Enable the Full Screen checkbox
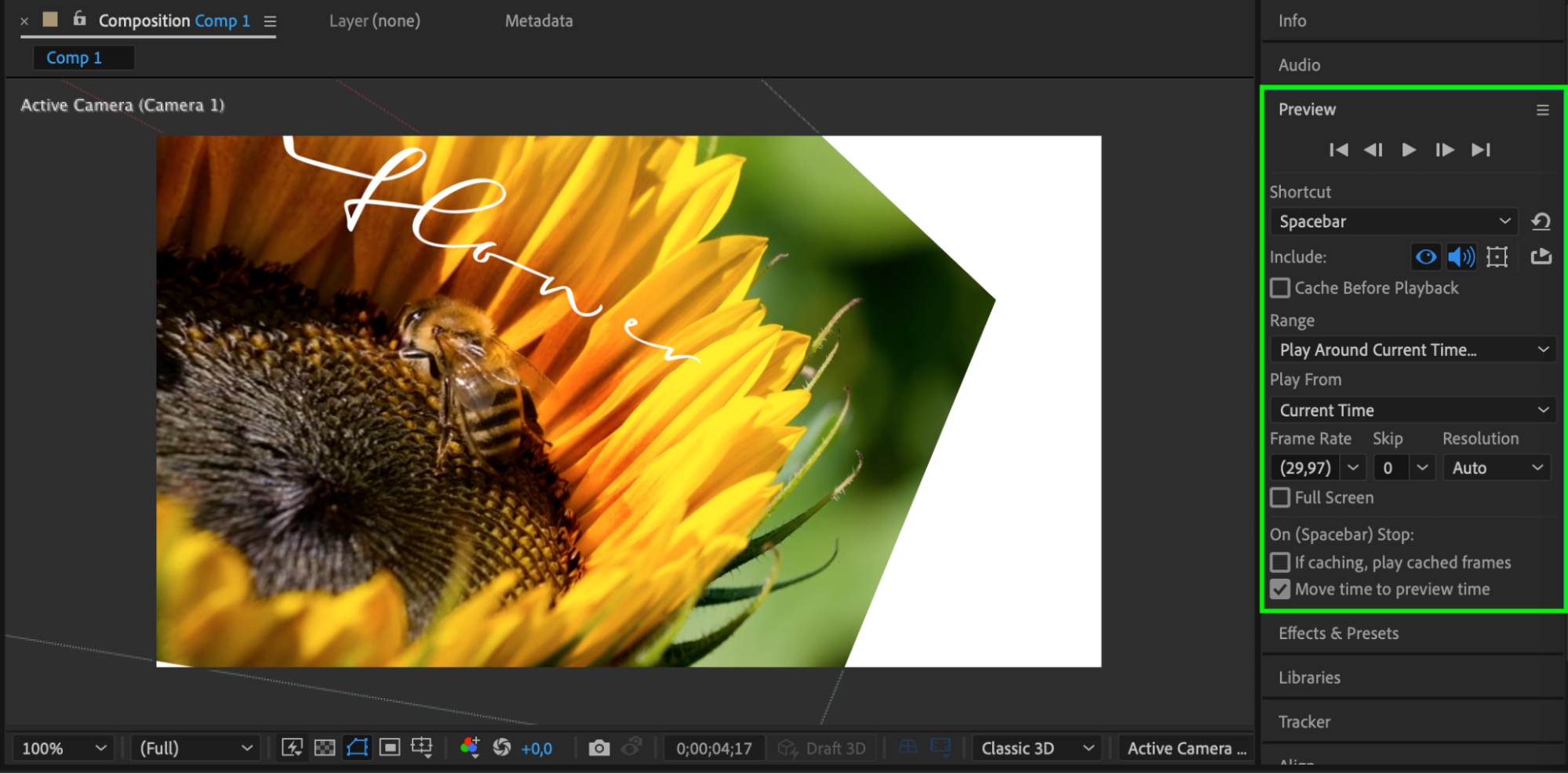The height and width of the screenshot is (774, 1568). (x=1280, y=498)
